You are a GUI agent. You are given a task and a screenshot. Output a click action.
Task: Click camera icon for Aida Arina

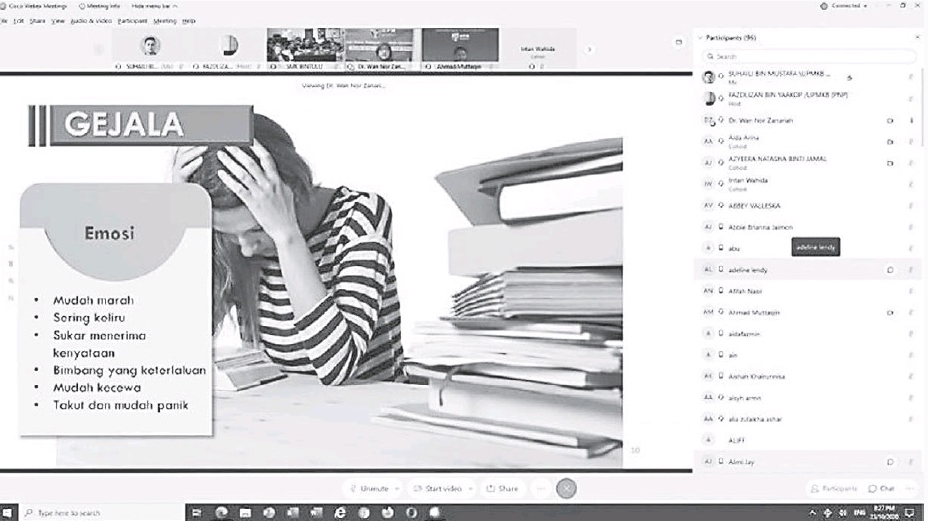tap(890, 141)
